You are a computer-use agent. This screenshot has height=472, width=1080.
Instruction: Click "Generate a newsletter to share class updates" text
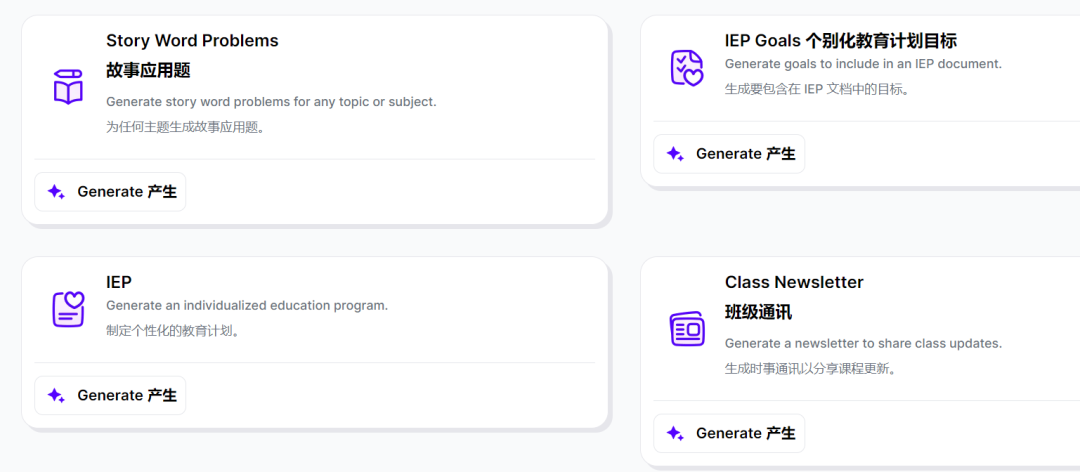click(x=863, y=343)
